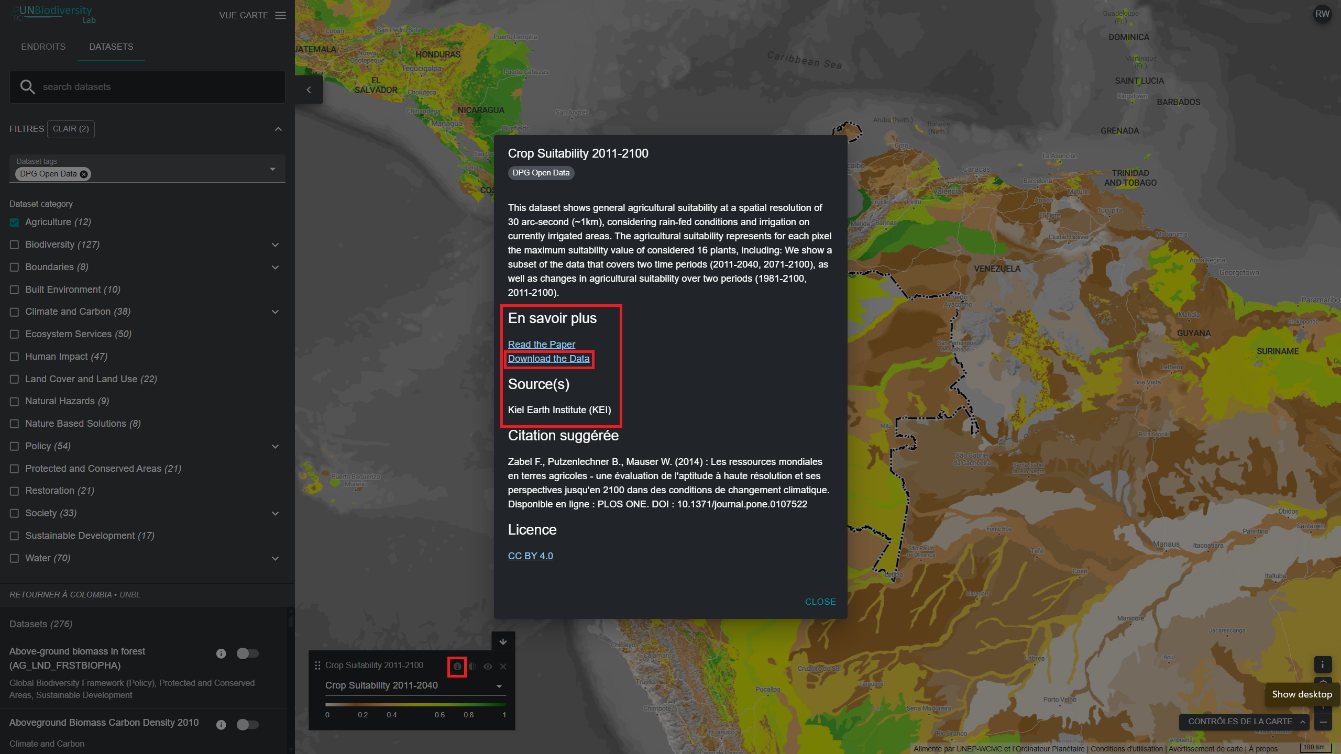This screenshot has height=754, width=1341.
Task: Zoom out the map with minus button
Action: (1322, 721)
